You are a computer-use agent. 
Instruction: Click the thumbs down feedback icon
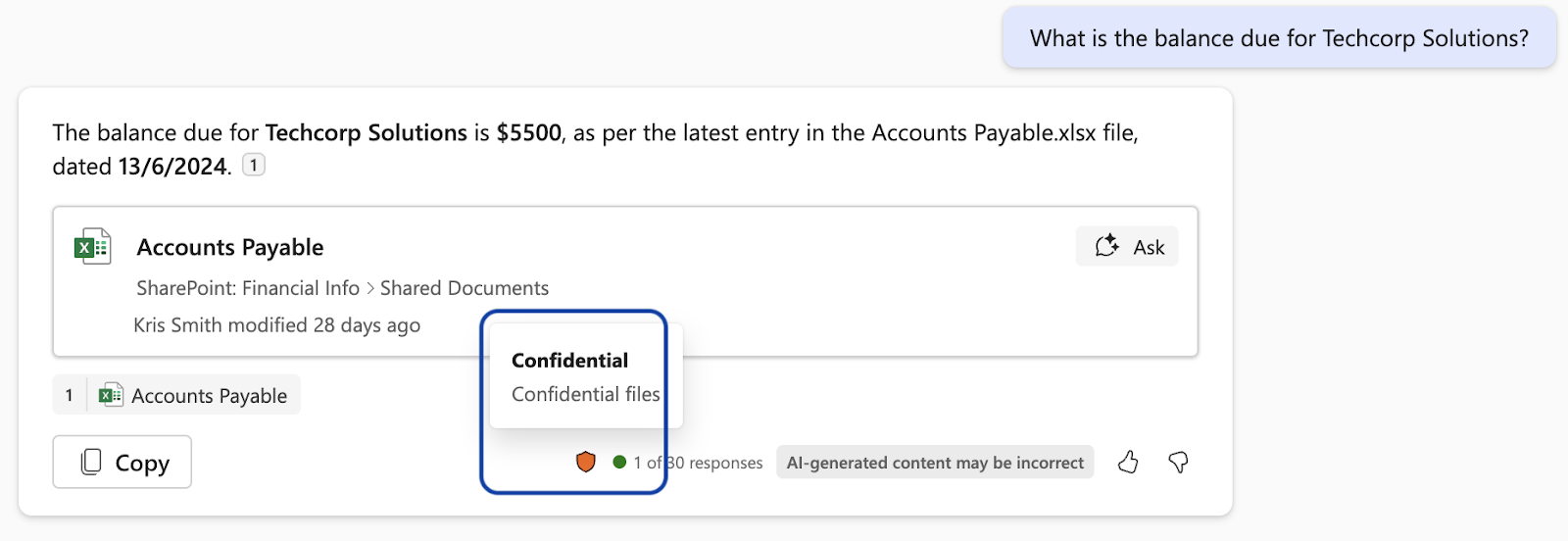point(1178,462)
